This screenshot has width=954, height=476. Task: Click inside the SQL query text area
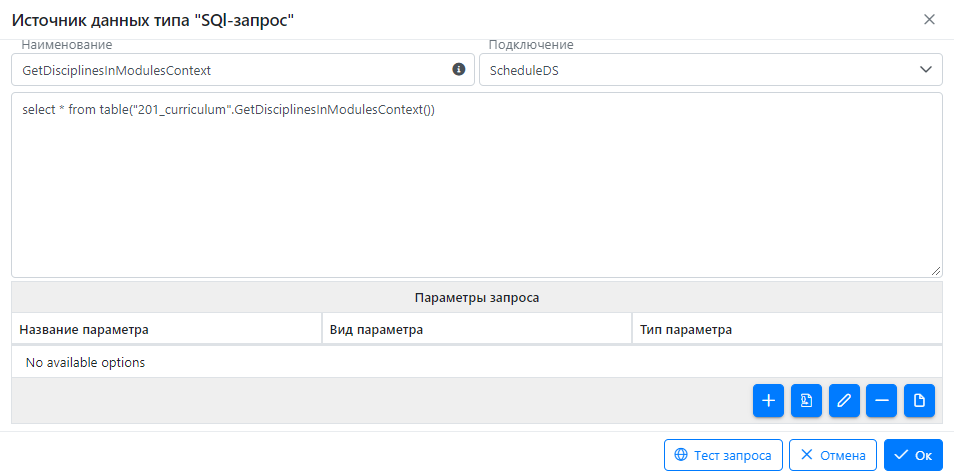pos(477,185)
